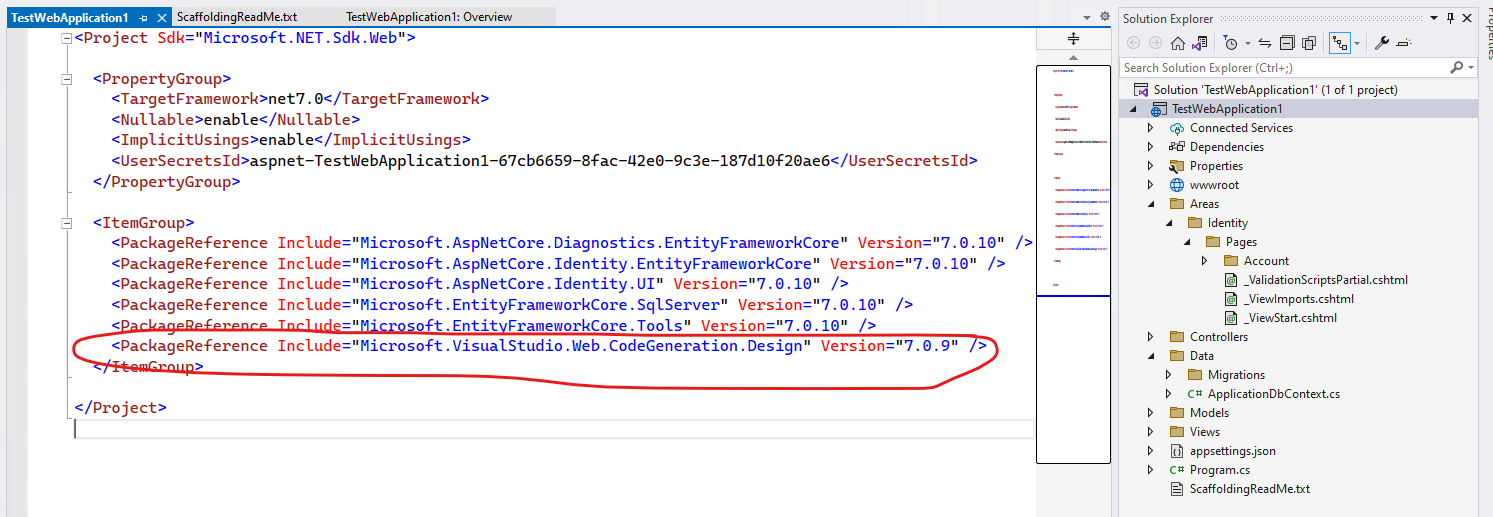Expand the Views folder
Image resolution: width=1493 pixels, height=517 pixels.
1151,432
